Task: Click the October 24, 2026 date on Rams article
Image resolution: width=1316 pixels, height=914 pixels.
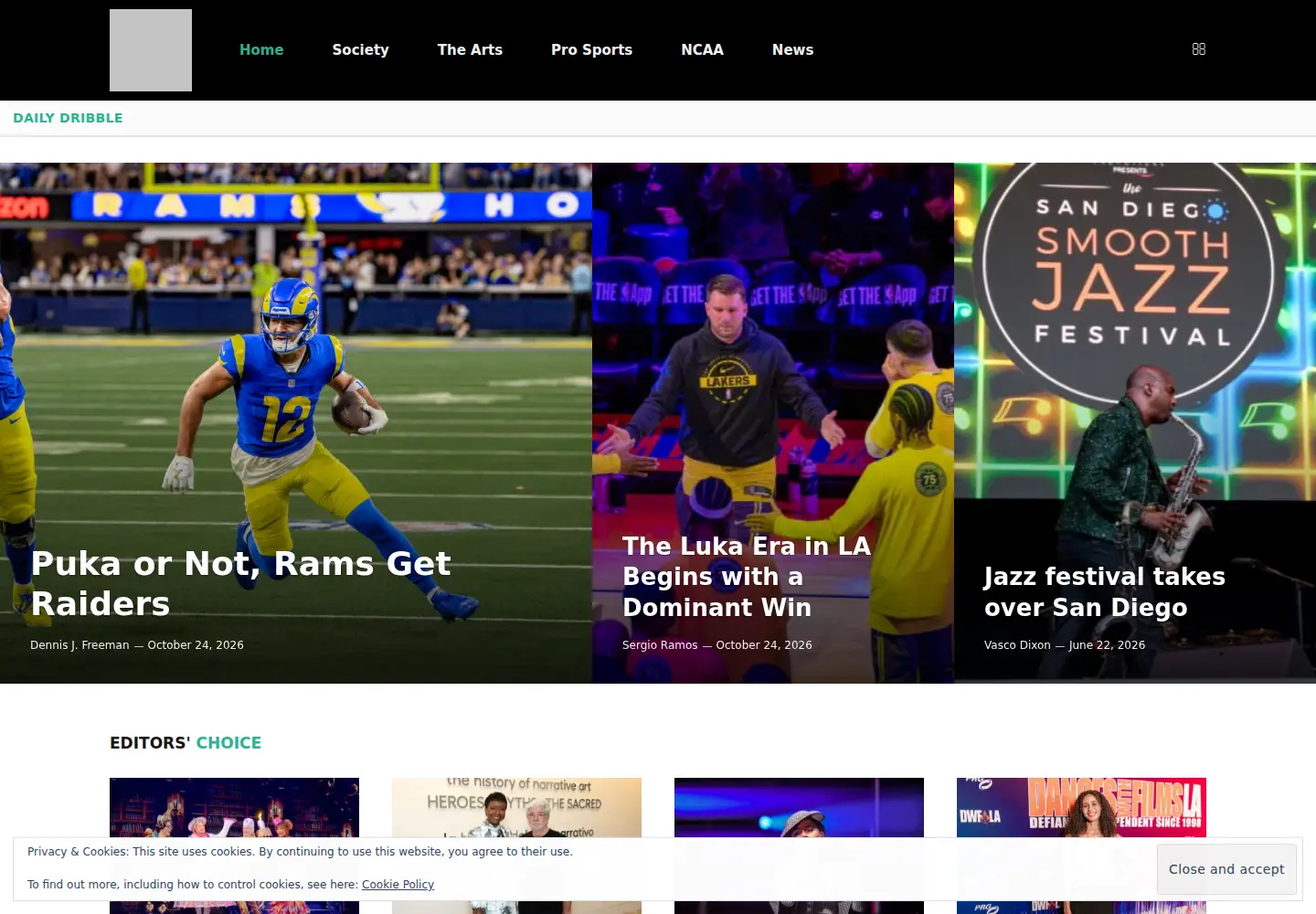Action: [196, 645]
